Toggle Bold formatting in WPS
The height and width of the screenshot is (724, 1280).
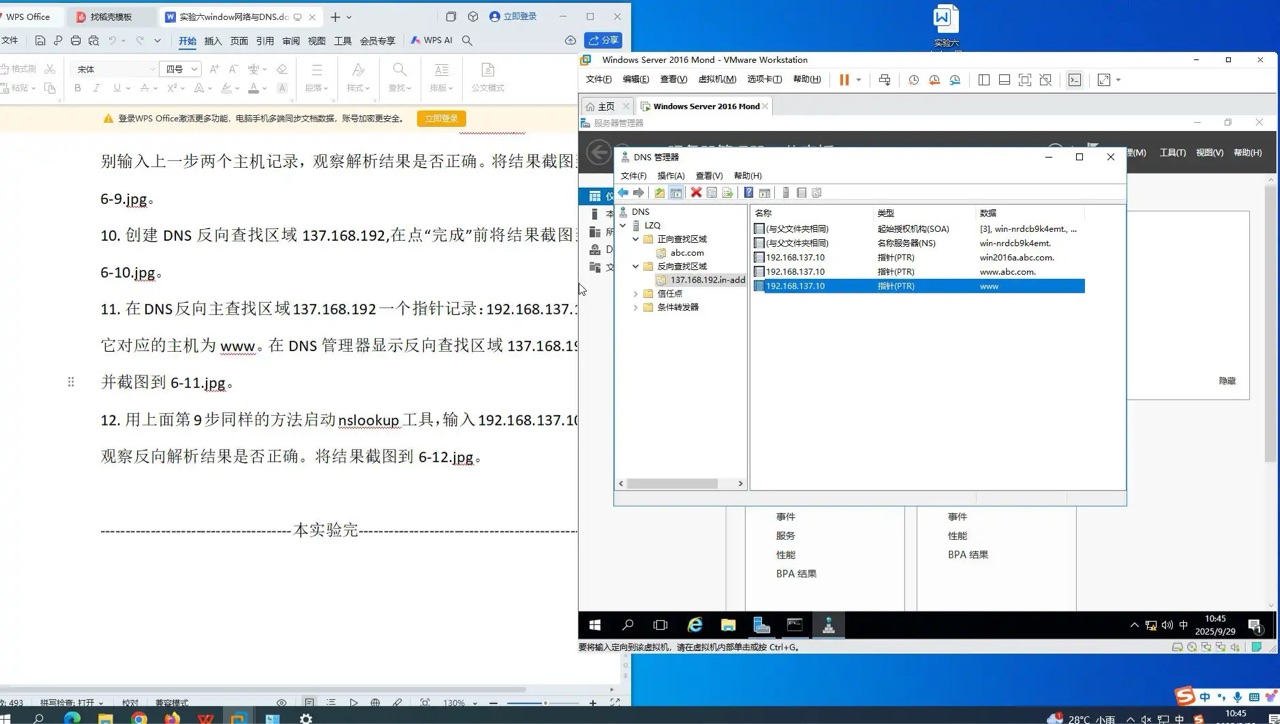[77, 88]
